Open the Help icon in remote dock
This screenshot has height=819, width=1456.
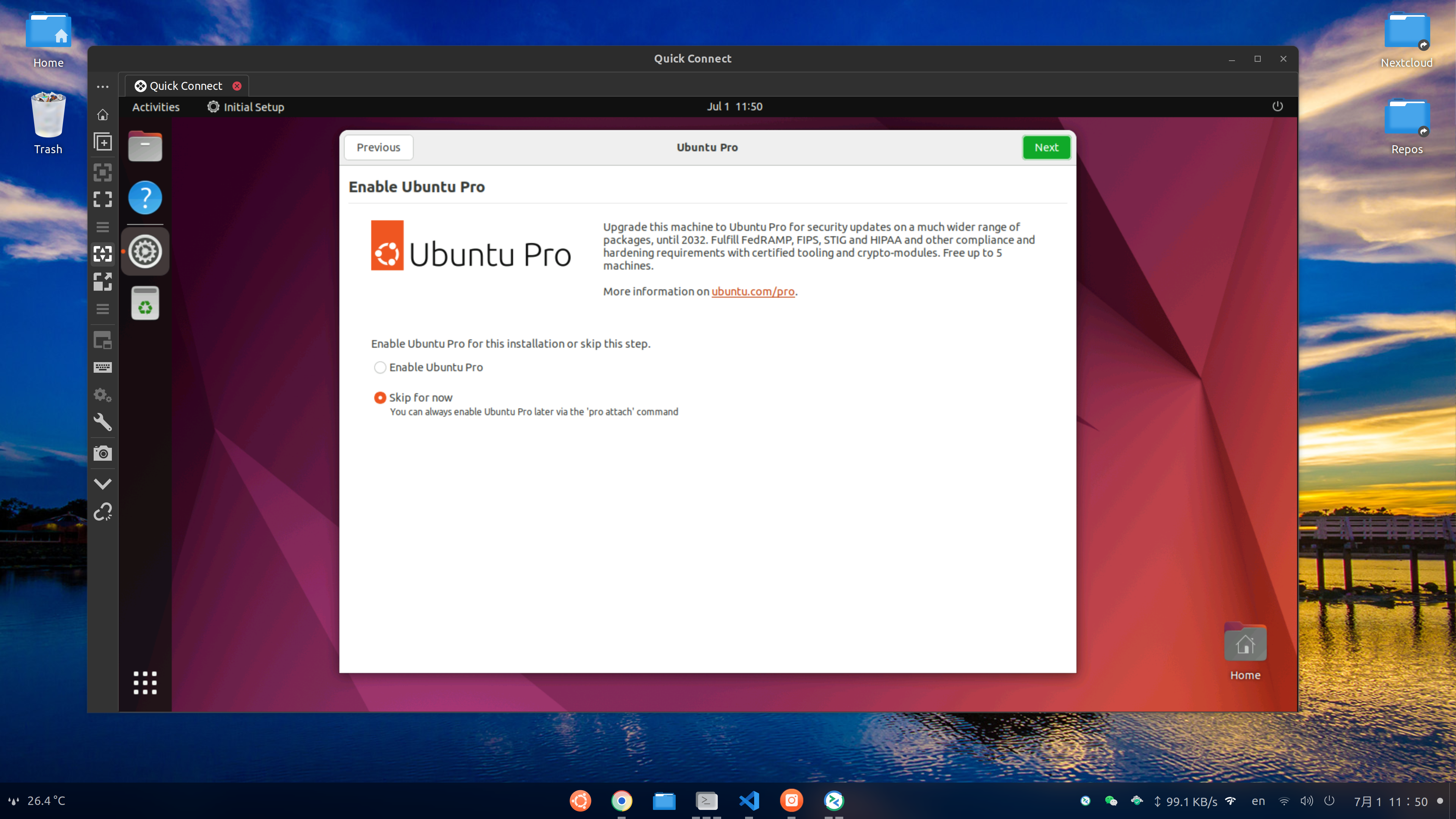(145, 198)
